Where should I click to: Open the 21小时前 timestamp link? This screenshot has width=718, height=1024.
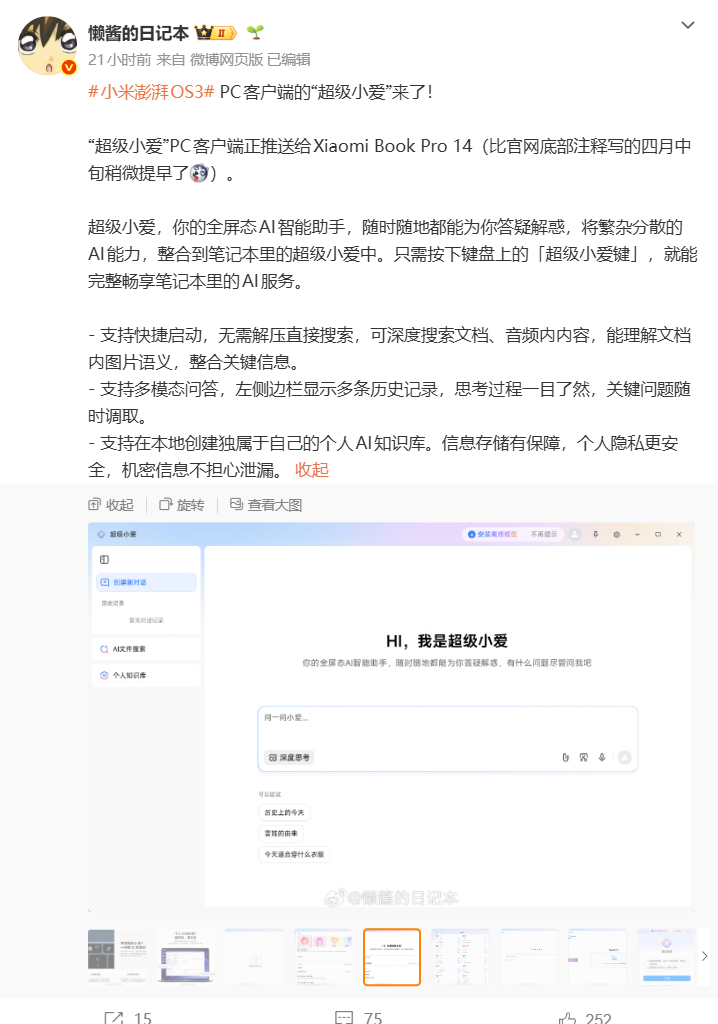[x=119, y=59]
